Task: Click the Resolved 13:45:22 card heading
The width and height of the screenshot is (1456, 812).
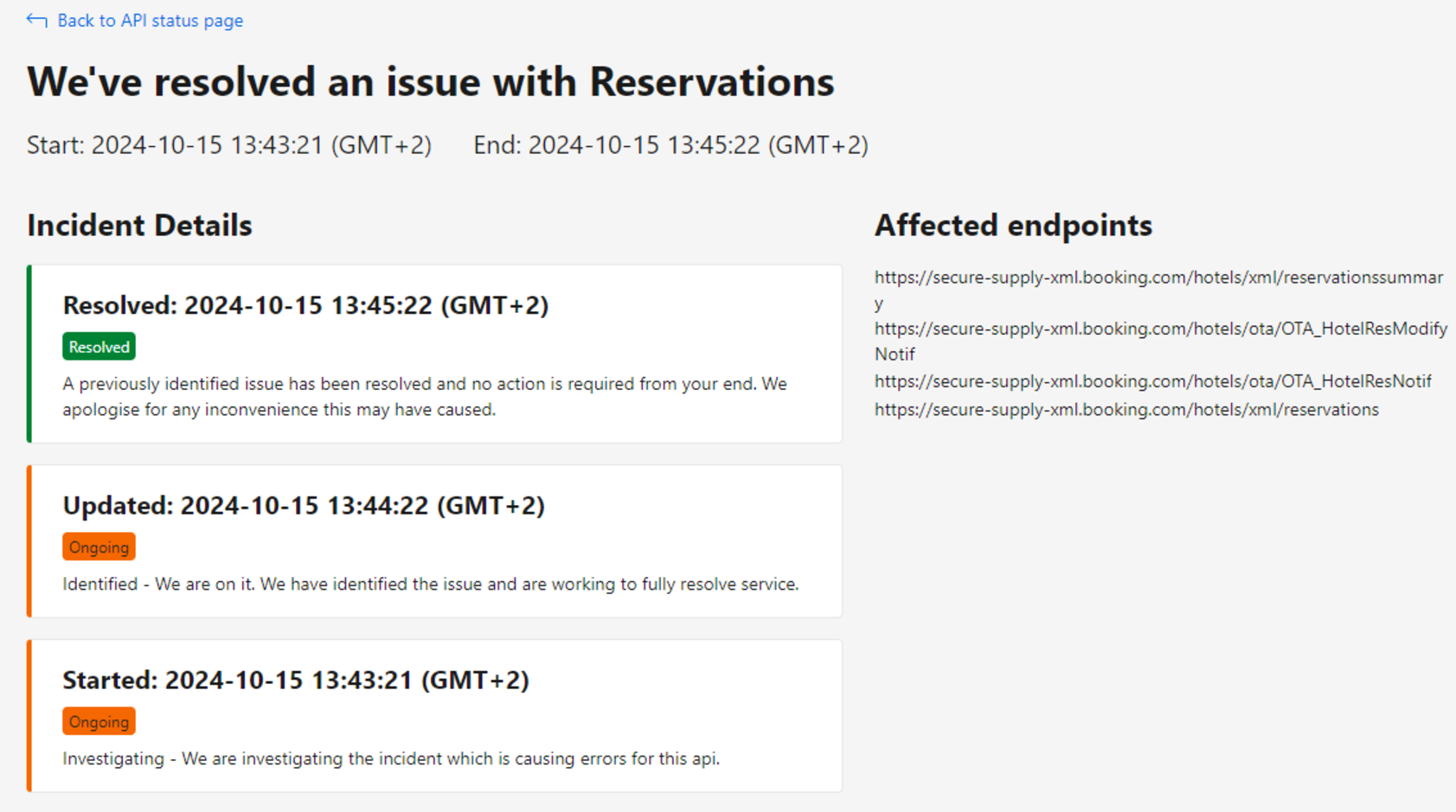Action: (x=305, y=305)
